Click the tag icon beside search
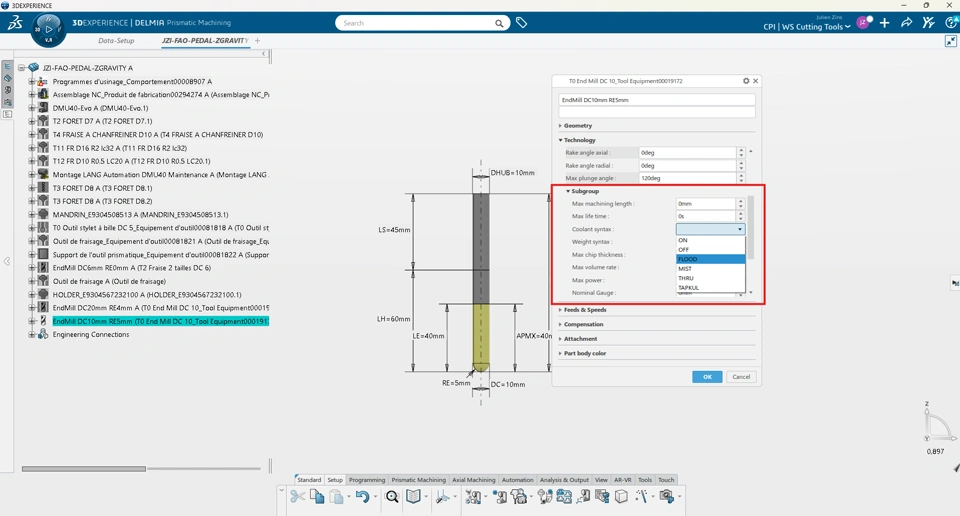The height and width of the screenshot is (516, 960). [x=521, y=23]
